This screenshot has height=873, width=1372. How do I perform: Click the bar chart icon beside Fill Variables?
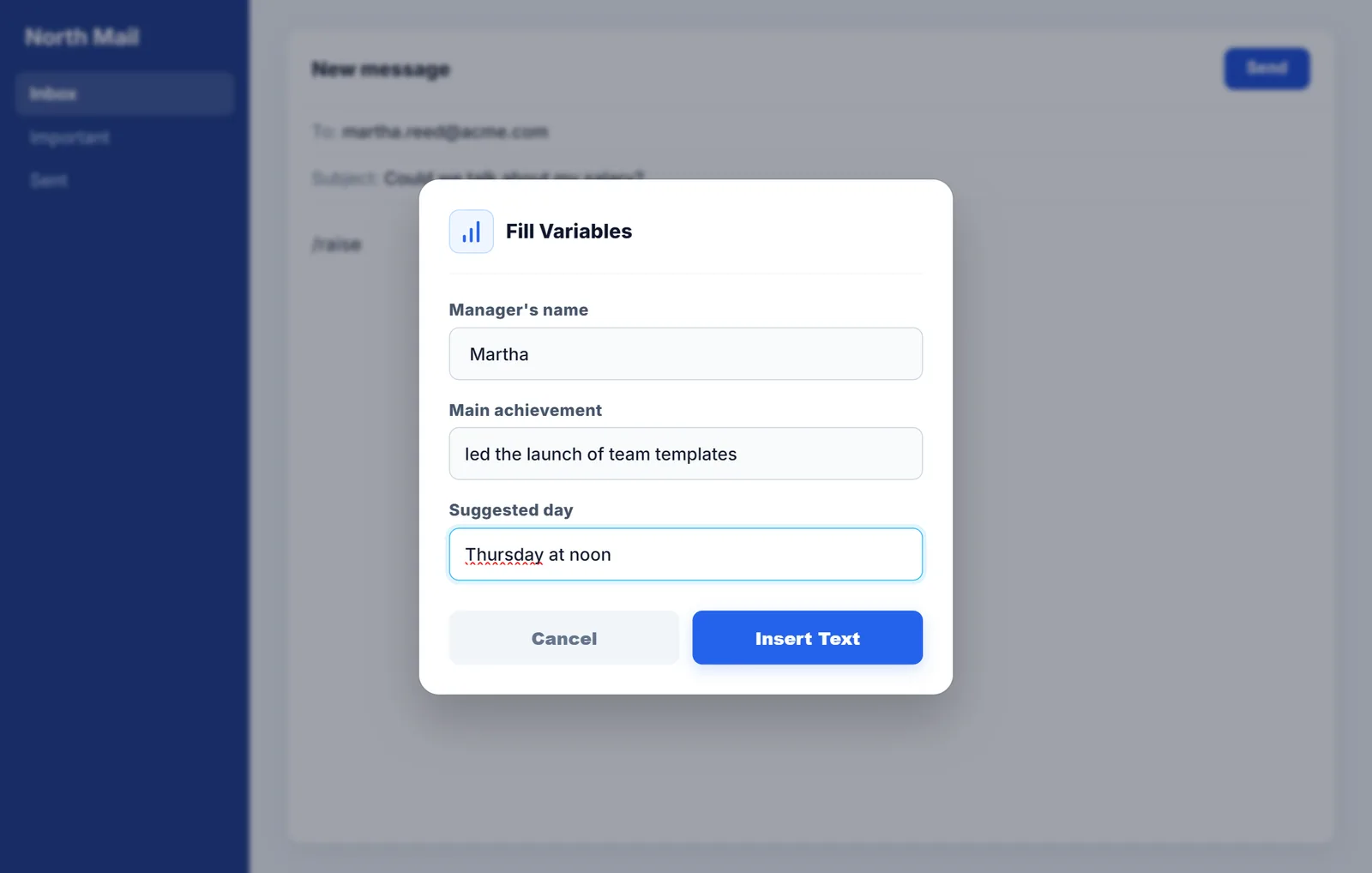471,232
